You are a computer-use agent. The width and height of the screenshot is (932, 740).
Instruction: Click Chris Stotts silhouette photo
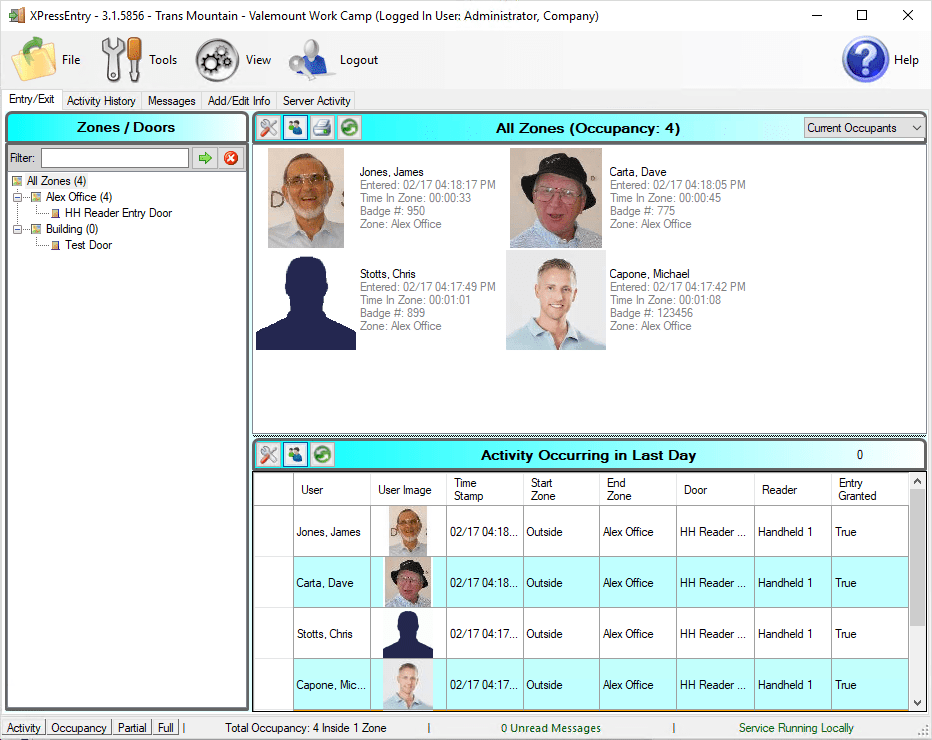(306, 303)
